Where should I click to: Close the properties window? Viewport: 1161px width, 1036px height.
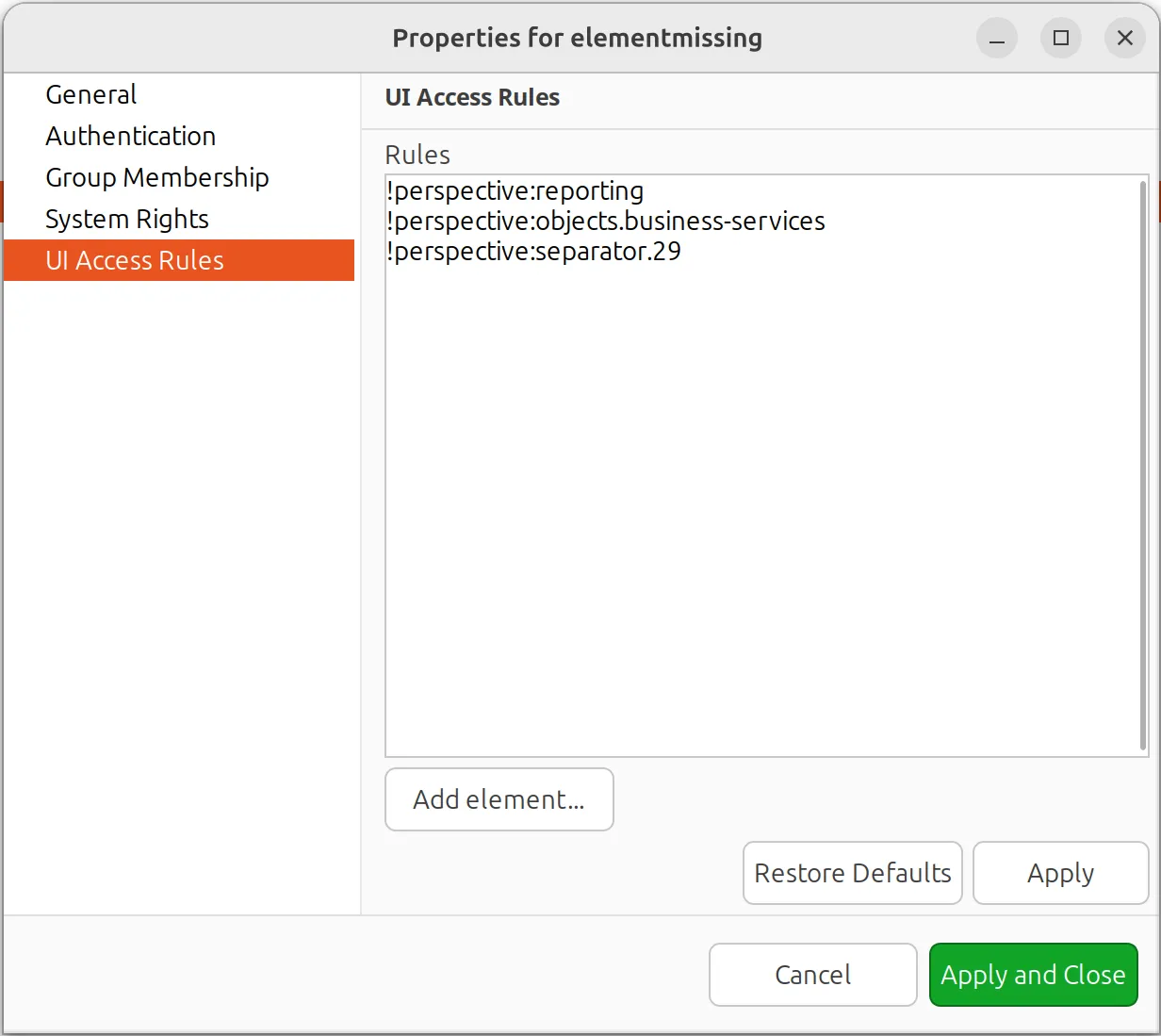(1124, 38)
